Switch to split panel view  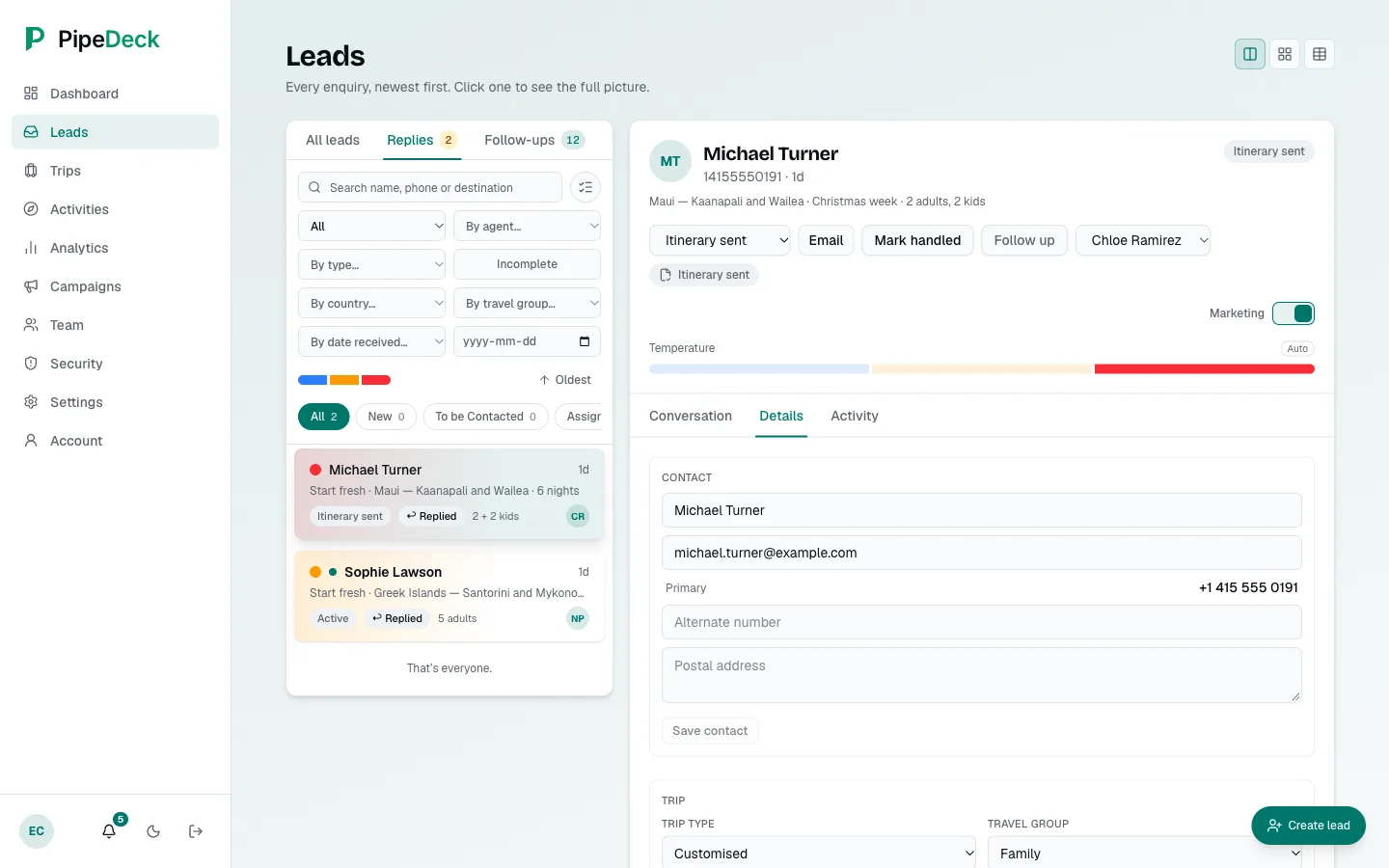pyautogui.click(x=1250, y=54)
